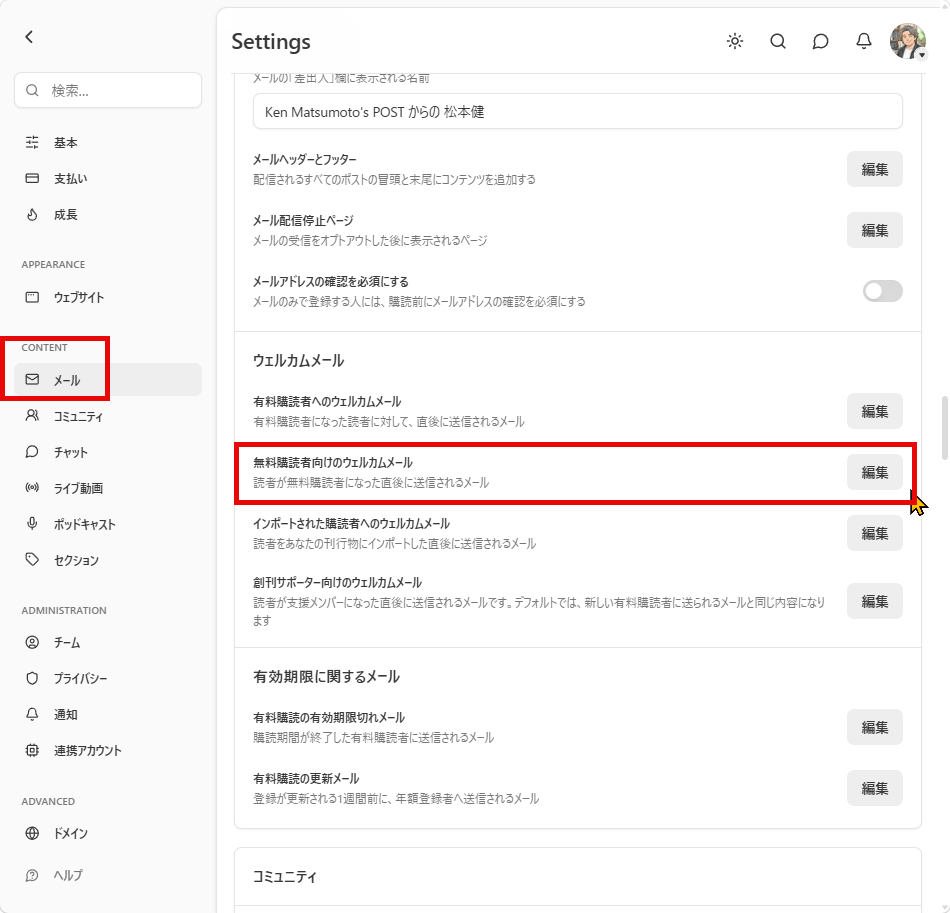Open the profile avatar menu
The height and width of the screenshot is (913, 950).
[x=908, y=41]
